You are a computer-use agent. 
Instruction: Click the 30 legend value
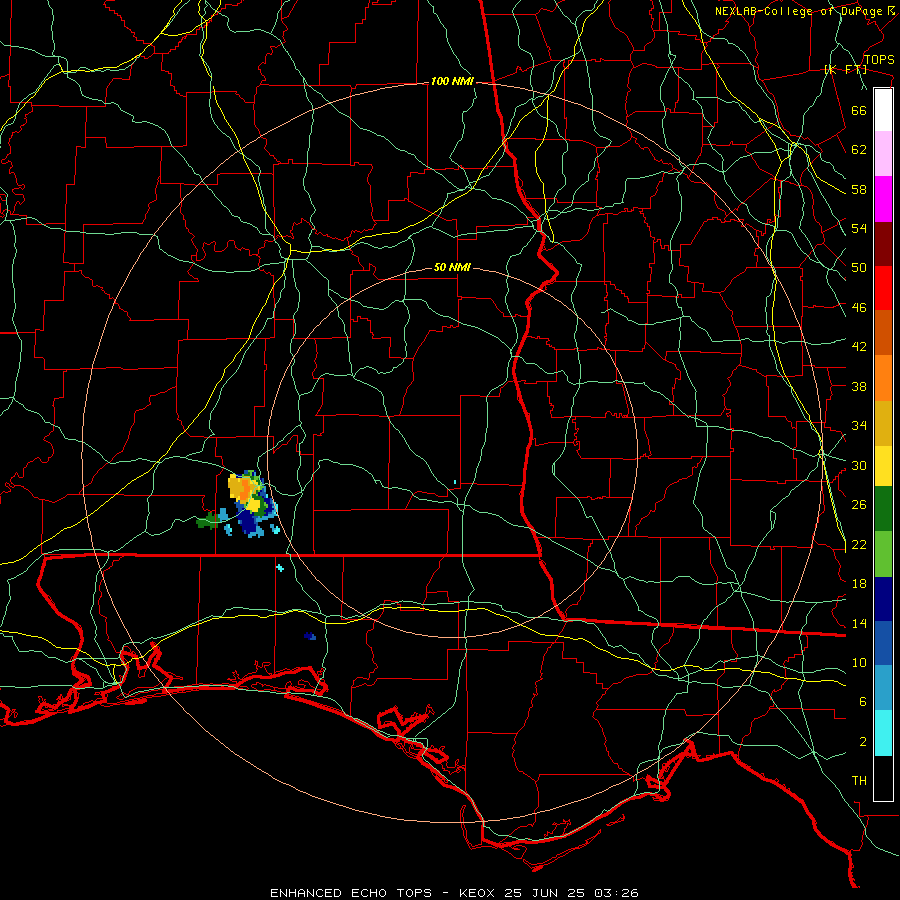tap(859, 465)
